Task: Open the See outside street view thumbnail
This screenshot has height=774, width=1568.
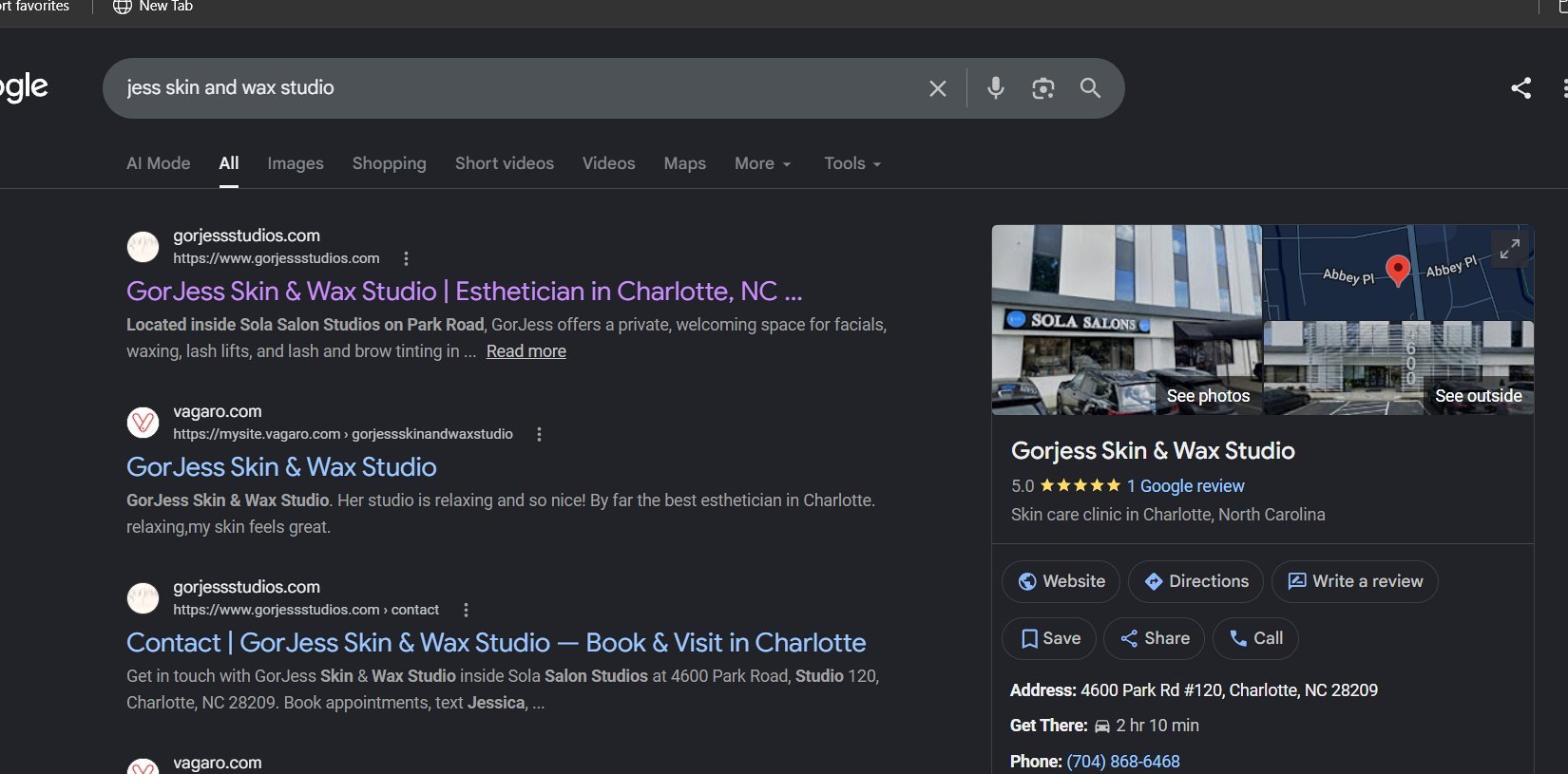Action: [1399, 368]
